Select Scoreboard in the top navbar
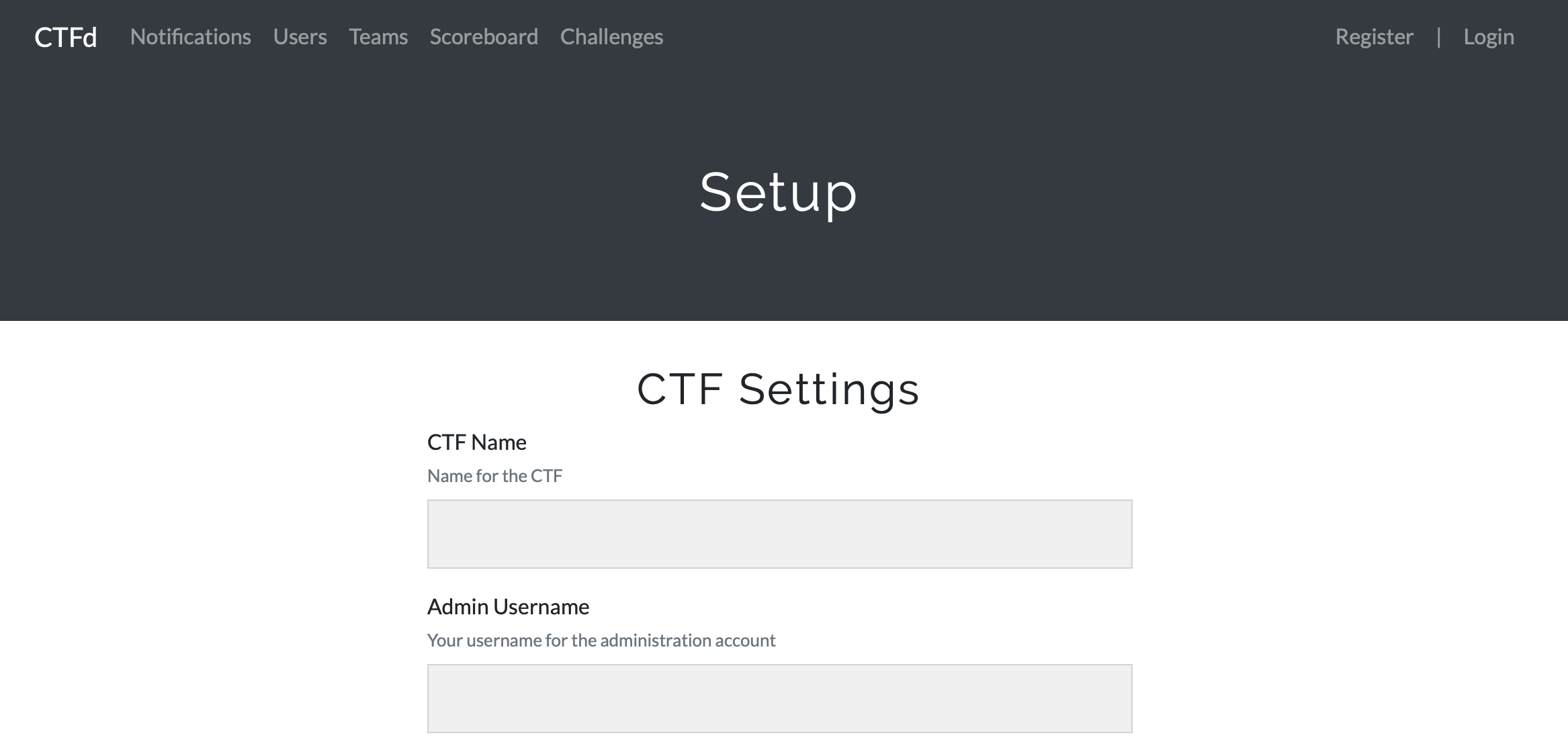The width and height of the screenshot is (1568, 756). (x=484, y=37)
